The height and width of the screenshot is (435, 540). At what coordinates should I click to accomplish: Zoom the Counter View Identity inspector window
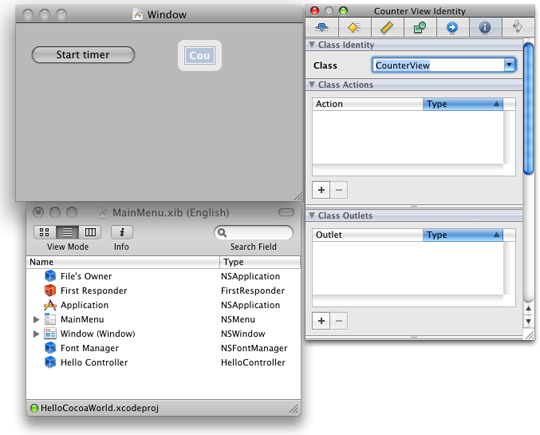[x=343, y=11]
